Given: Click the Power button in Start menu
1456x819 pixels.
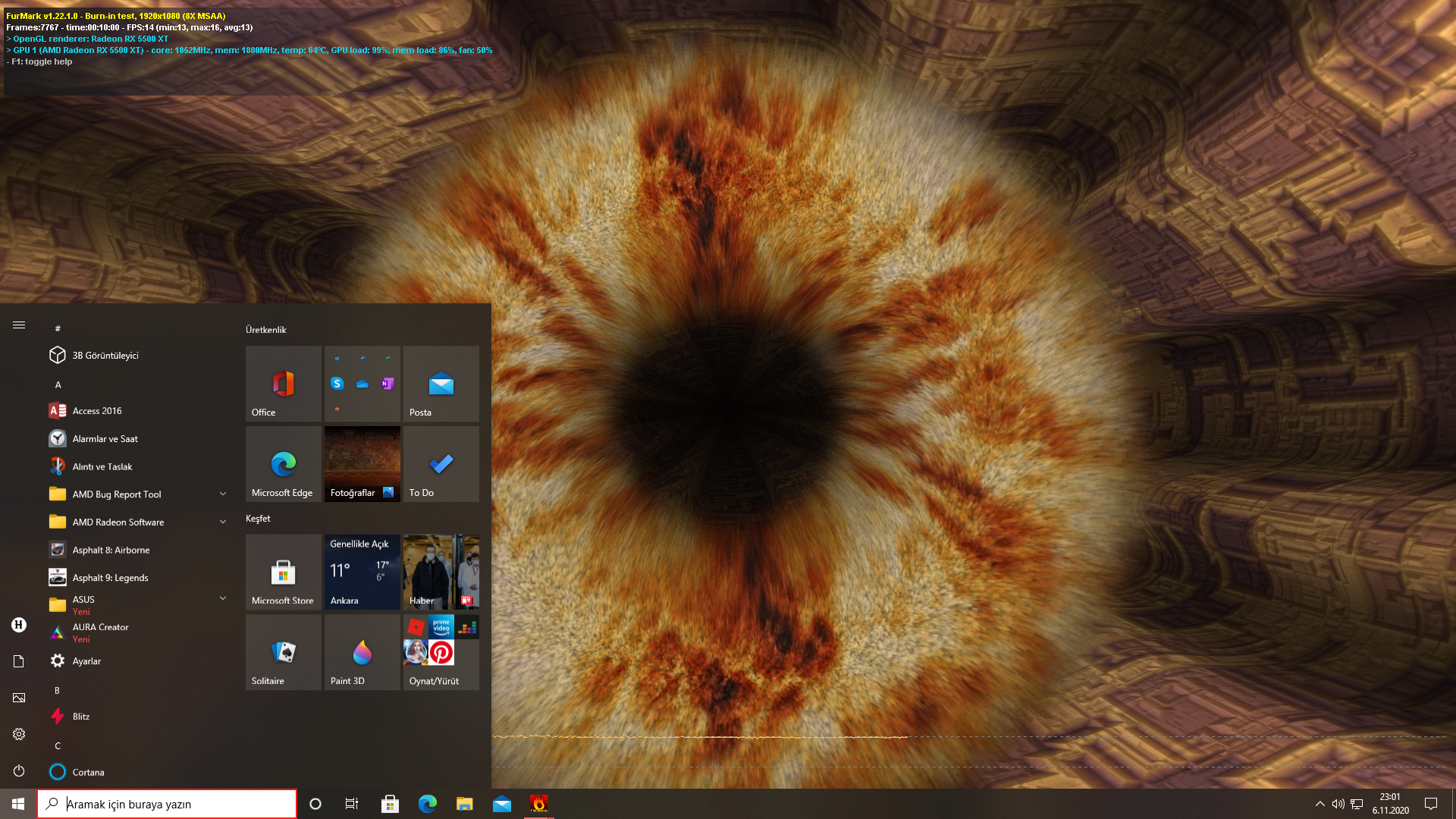Looking at the screenshot, I should (x=19, y=770).
